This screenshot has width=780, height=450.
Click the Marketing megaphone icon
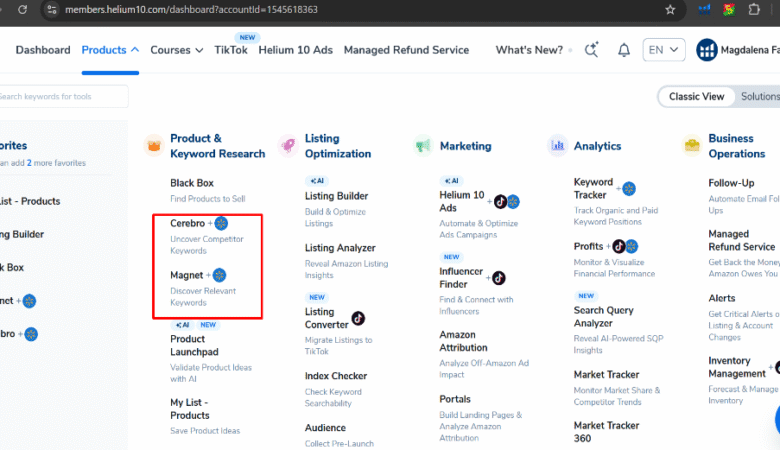(x=423, y=146)
